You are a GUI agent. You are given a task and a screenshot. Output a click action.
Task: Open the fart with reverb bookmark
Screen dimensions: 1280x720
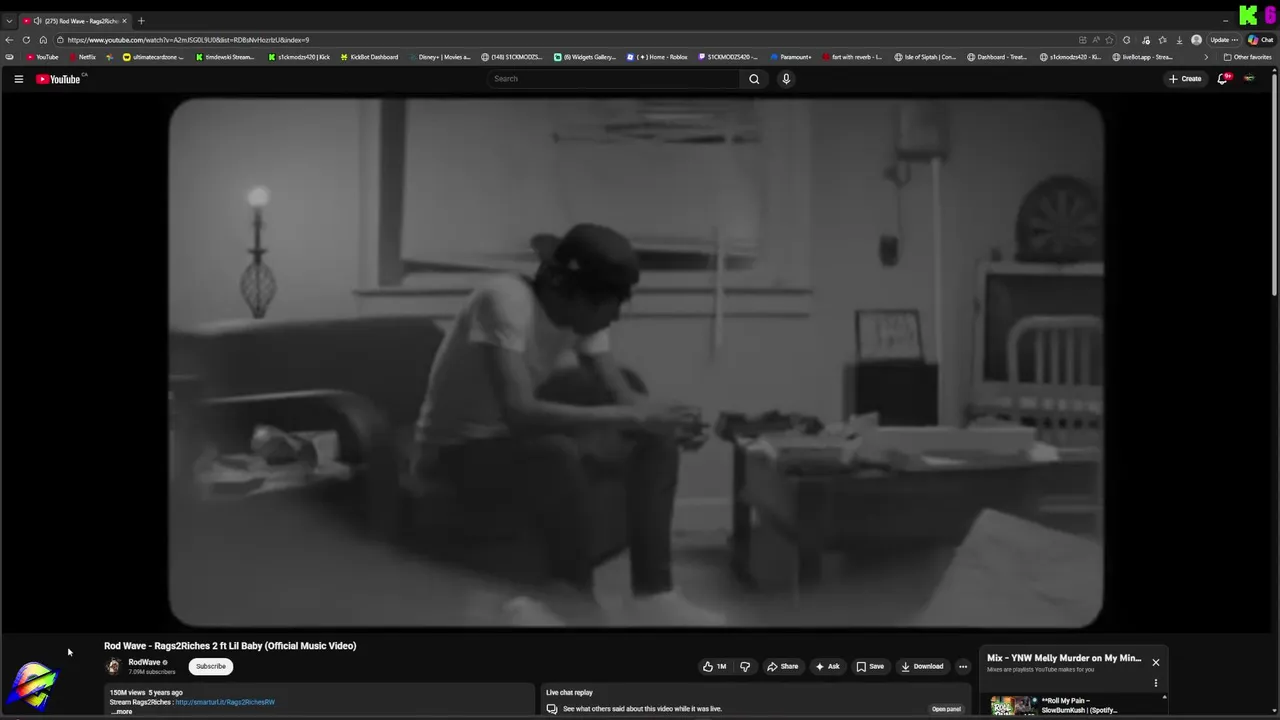851,57
